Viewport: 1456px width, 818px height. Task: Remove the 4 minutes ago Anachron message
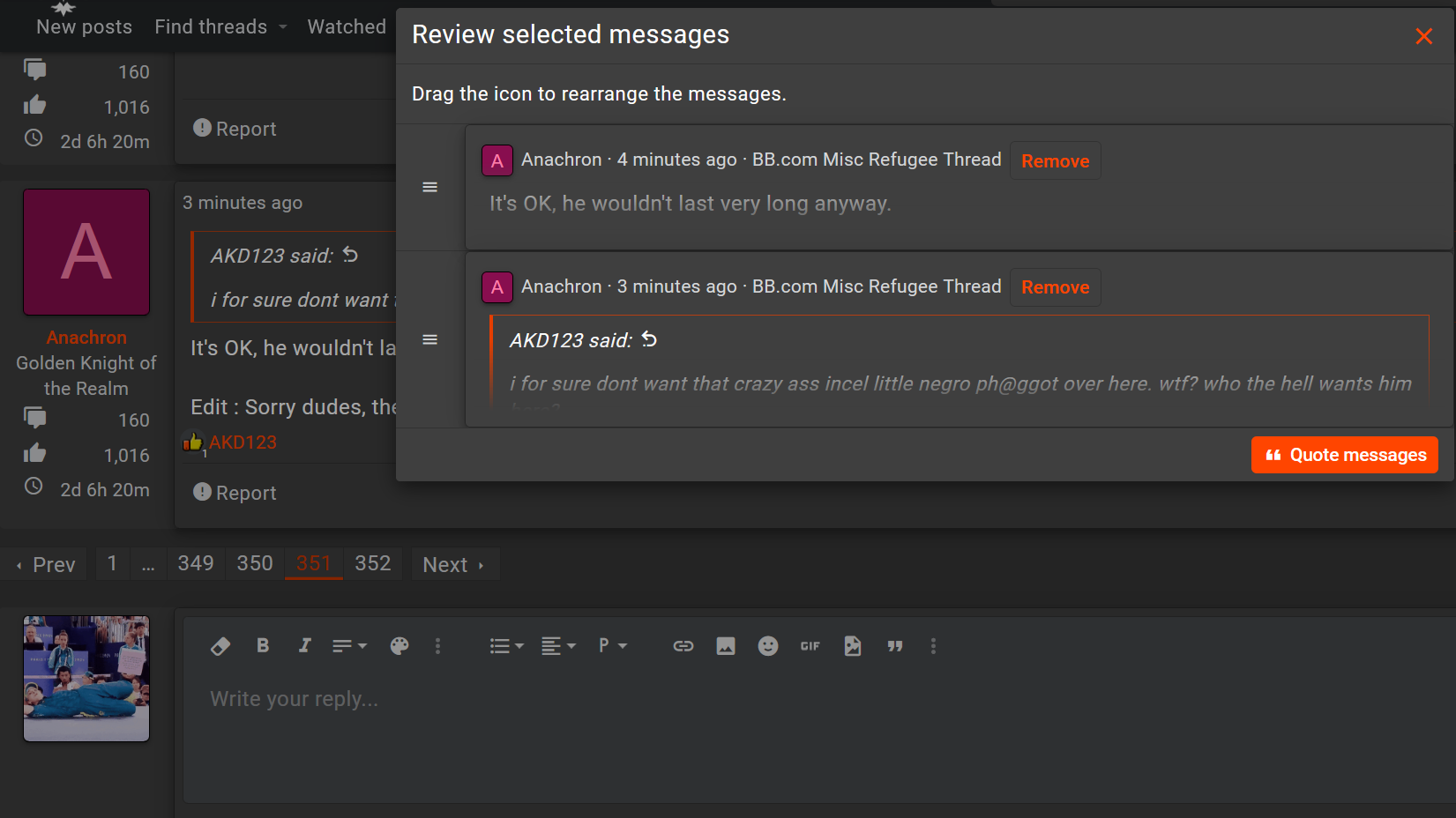coord(1055,161)
